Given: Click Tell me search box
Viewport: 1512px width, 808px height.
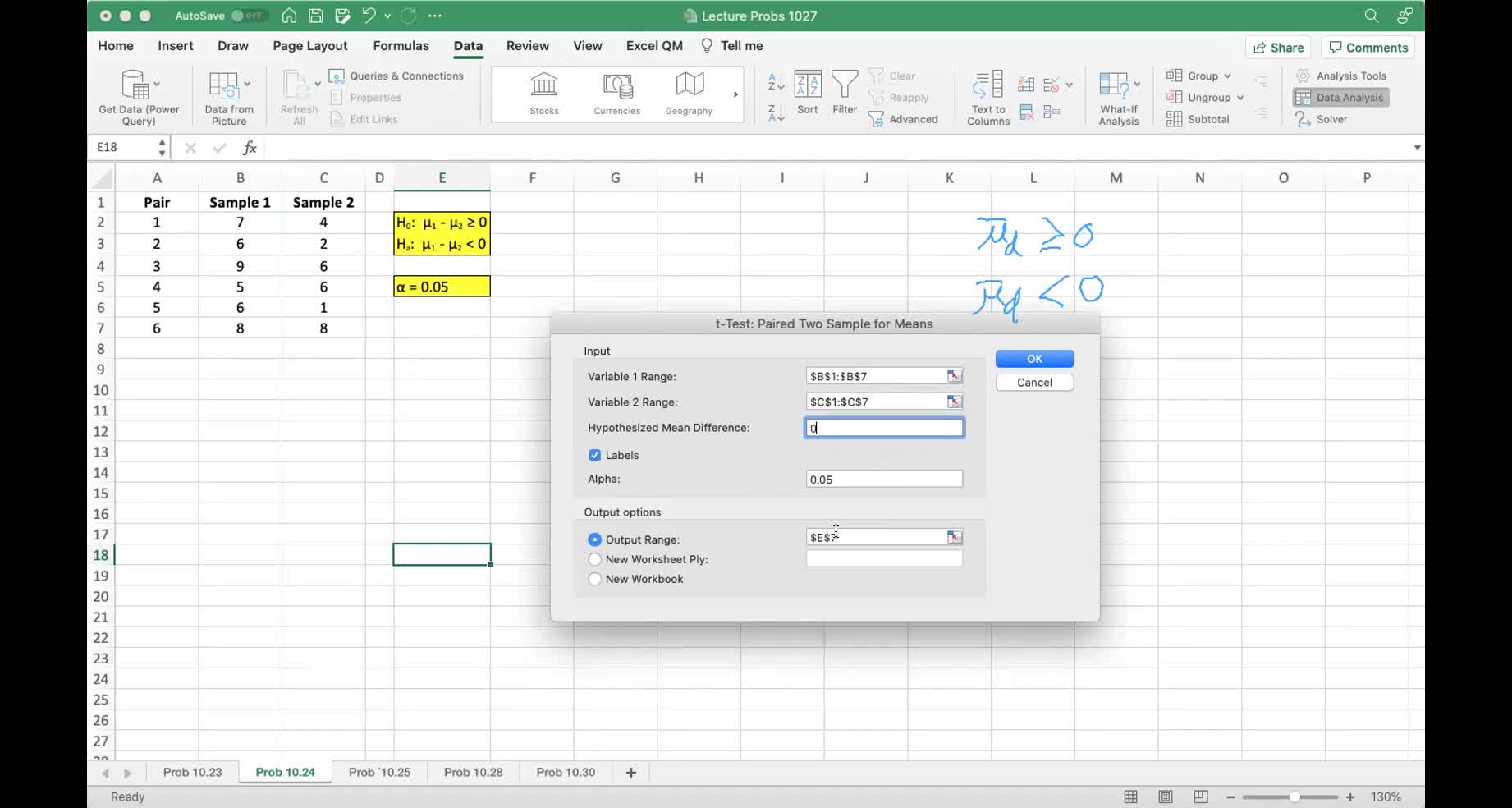Looking at the screenshot, I should [732, 46].
